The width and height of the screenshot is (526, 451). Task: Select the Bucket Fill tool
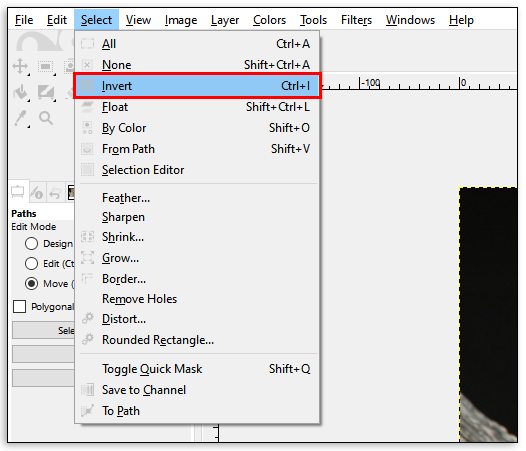pos(21,92)
